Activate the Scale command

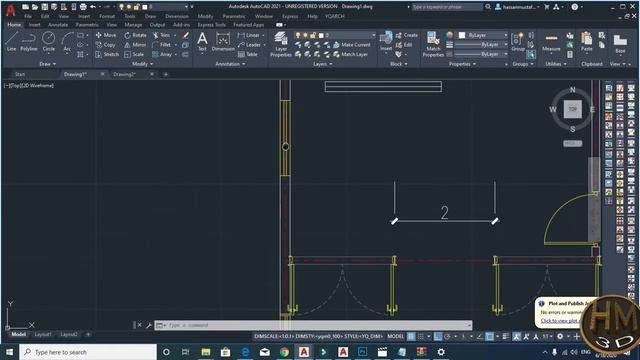pos(134,54)
